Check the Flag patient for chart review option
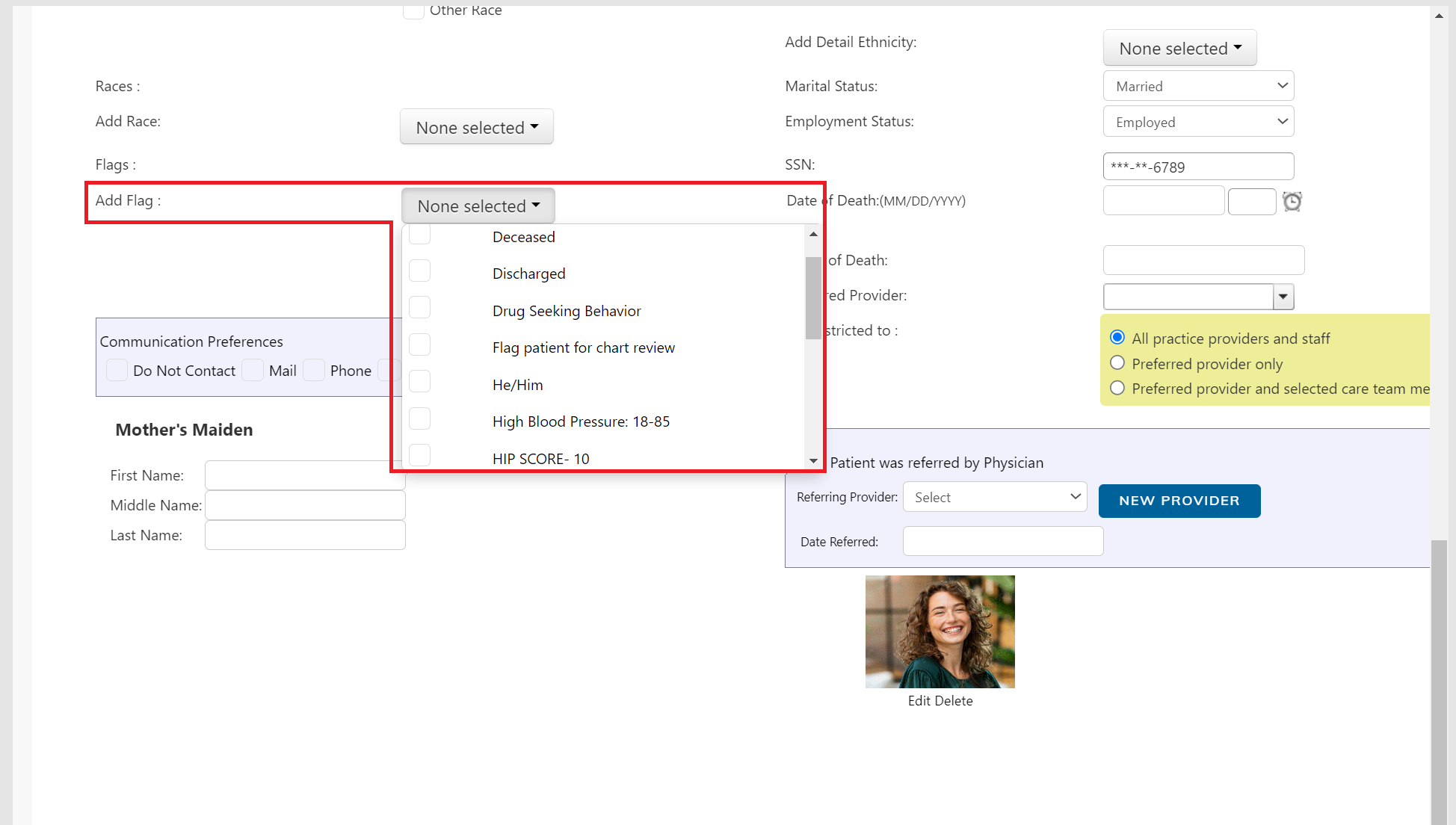Image resolution: width=1456 pixels, height=825 pixels. pyautogui.click(x=419, y=344)
